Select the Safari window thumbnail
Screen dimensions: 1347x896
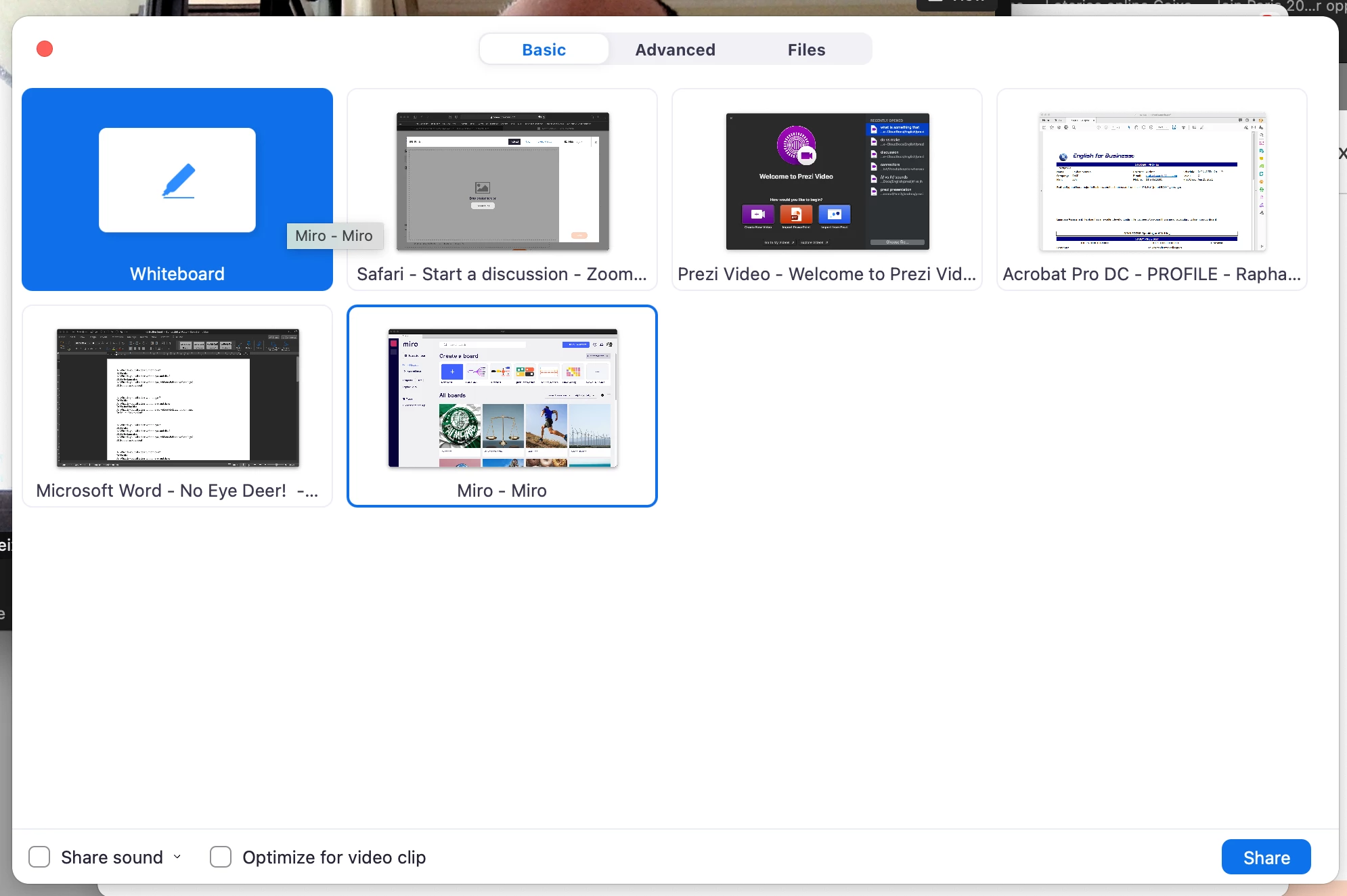pyautogui.click(x=502, y=181)
